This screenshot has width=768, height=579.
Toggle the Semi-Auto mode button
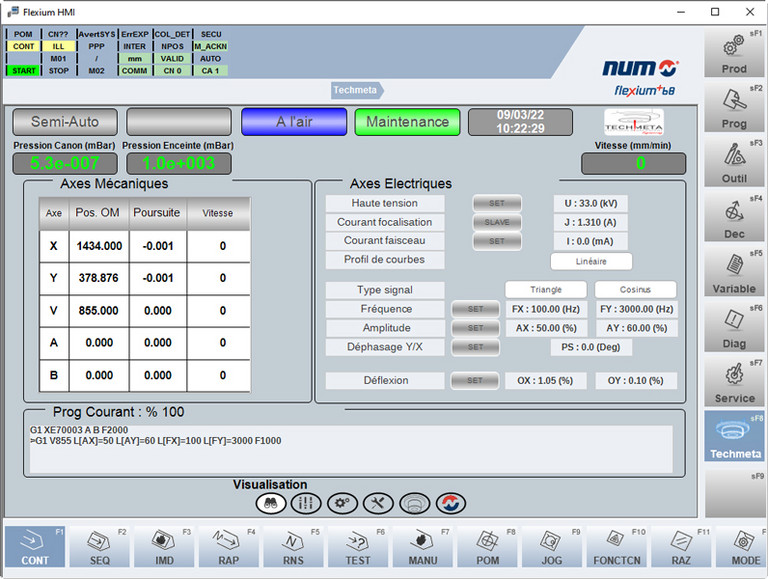(65, 122)
